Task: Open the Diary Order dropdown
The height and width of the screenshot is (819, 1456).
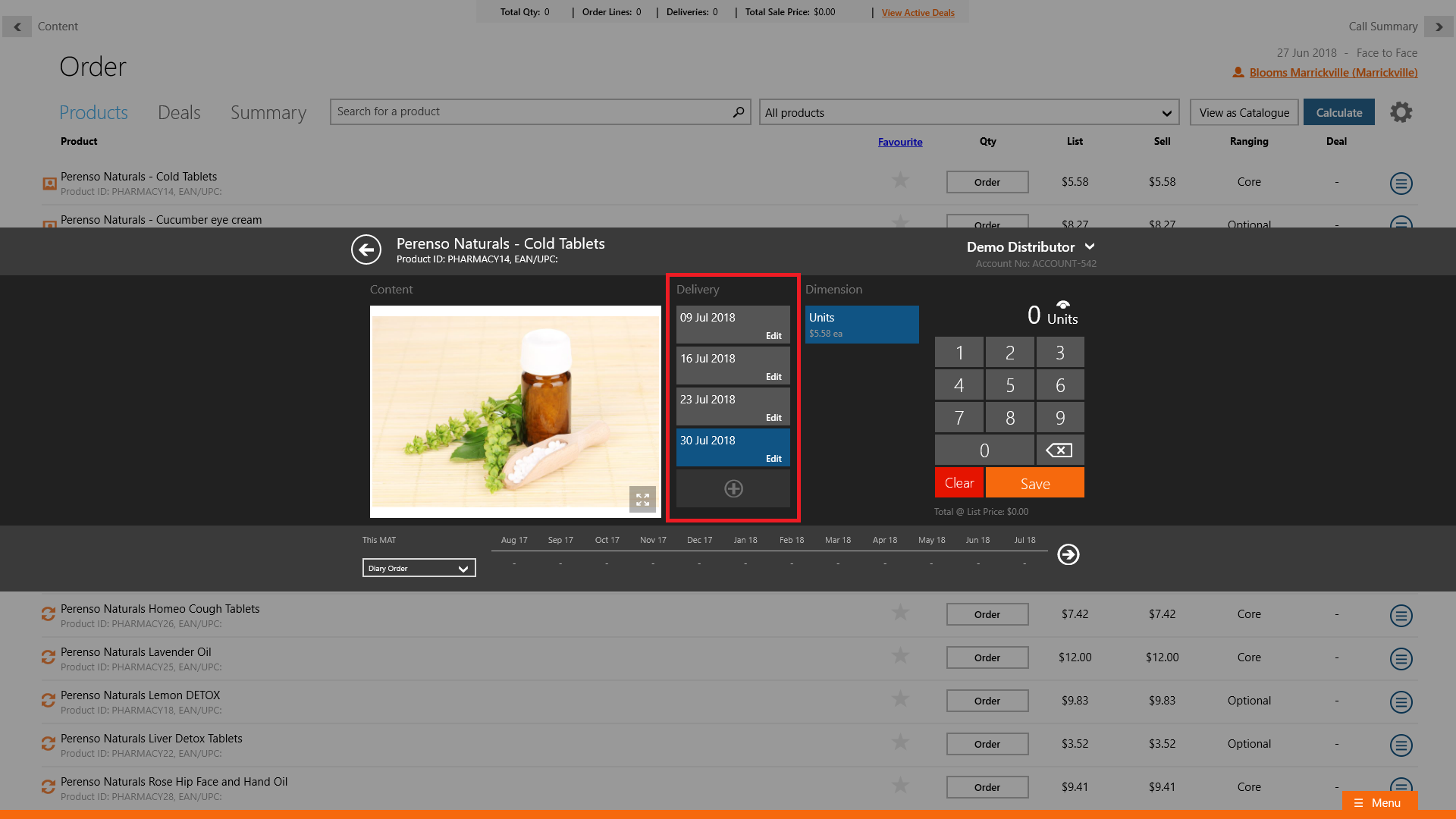Action: (419, 569)
